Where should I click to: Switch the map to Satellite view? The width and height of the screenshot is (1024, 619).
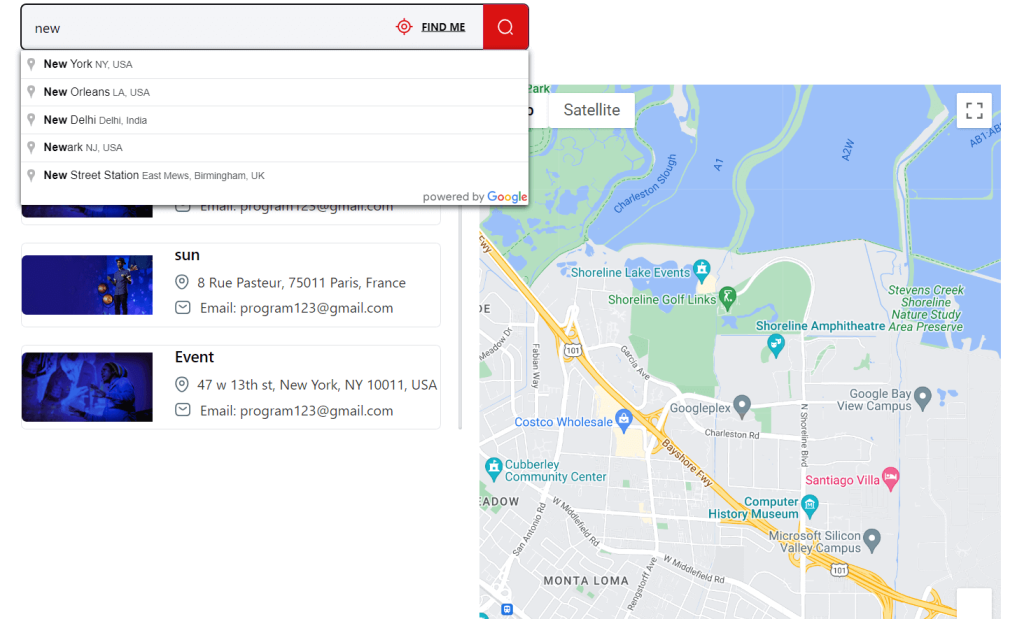pyautogui.click(x=592, y=110)
